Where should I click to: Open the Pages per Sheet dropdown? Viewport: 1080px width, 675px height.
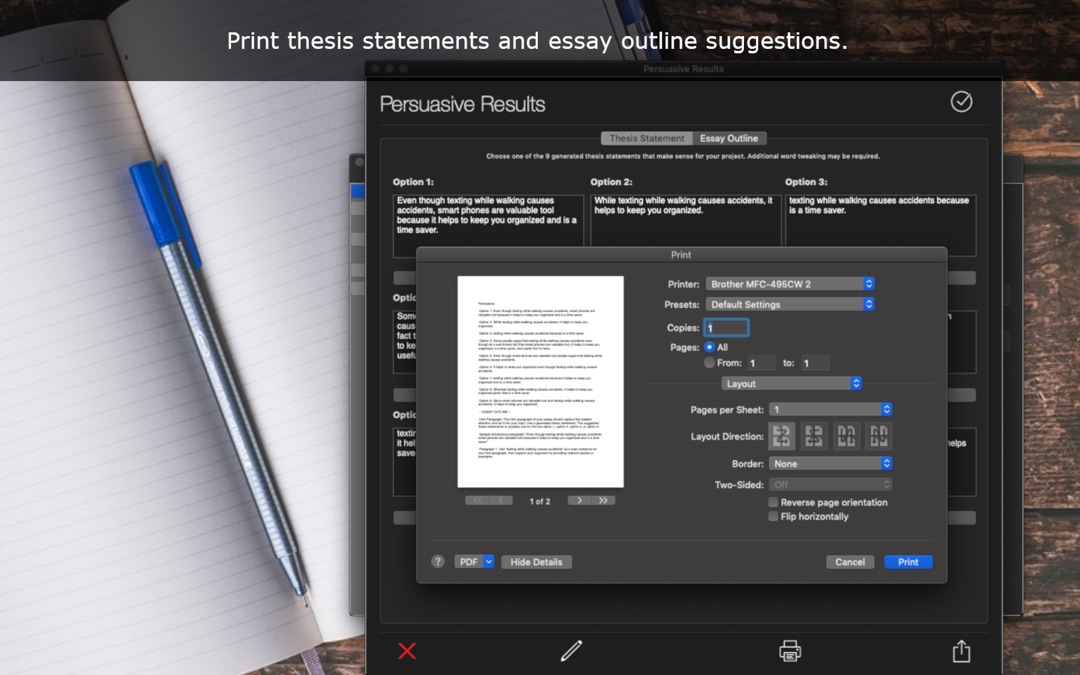(831, 409)
